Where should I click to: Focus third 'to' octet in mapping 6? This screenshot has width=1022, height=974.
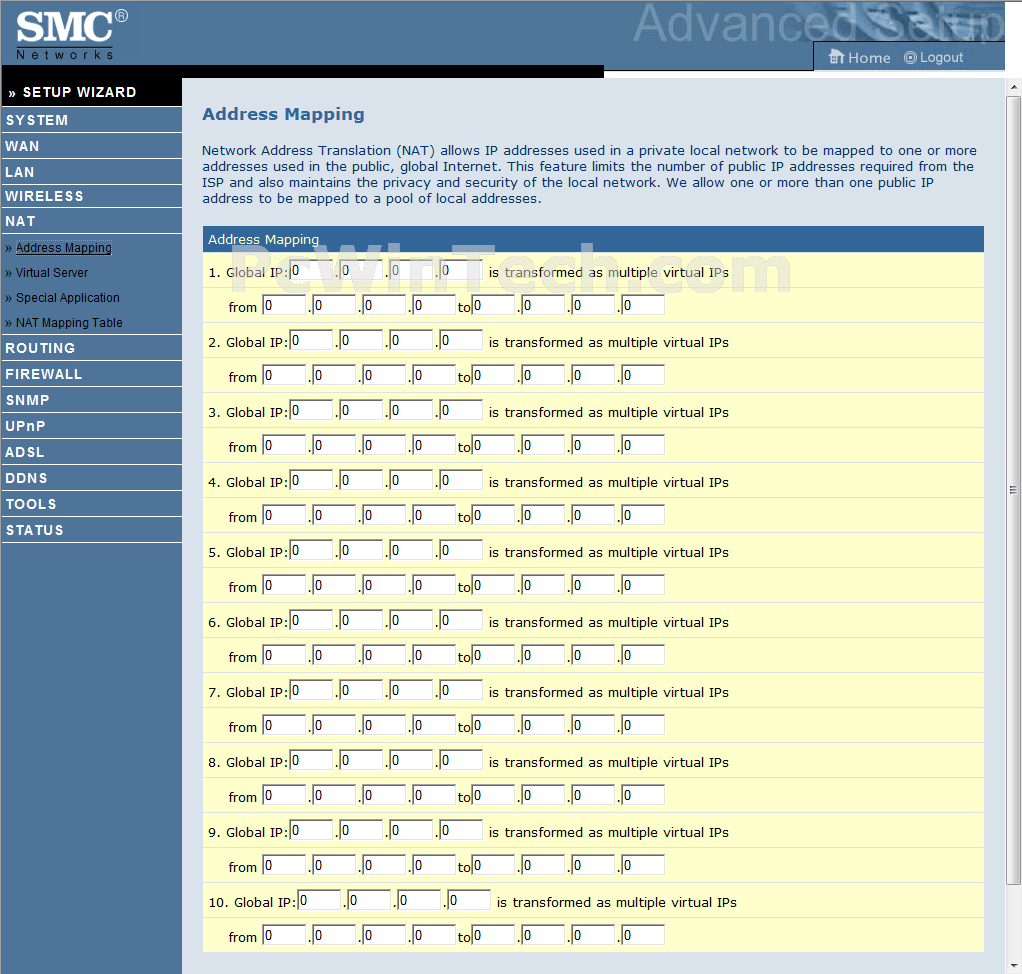(x=593, y=655)
